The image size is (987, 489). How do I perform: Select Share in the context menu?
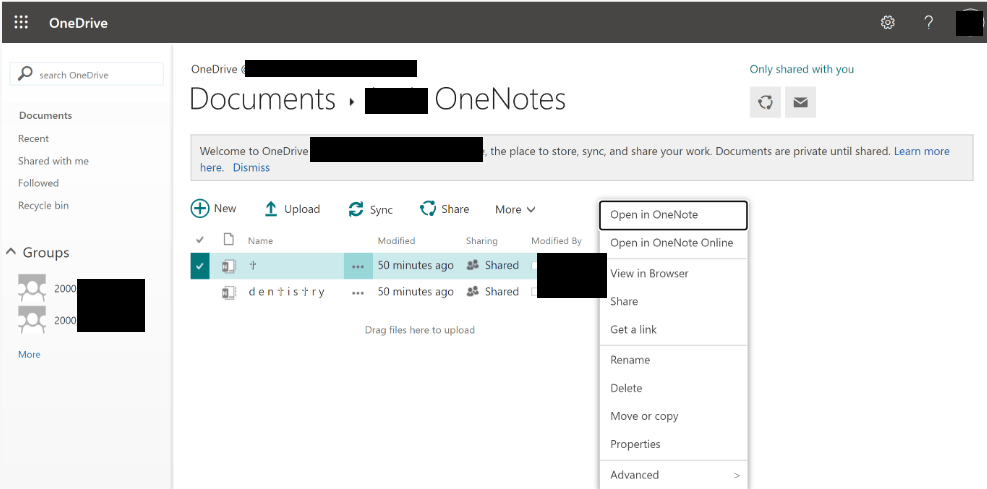click(674, 301)
